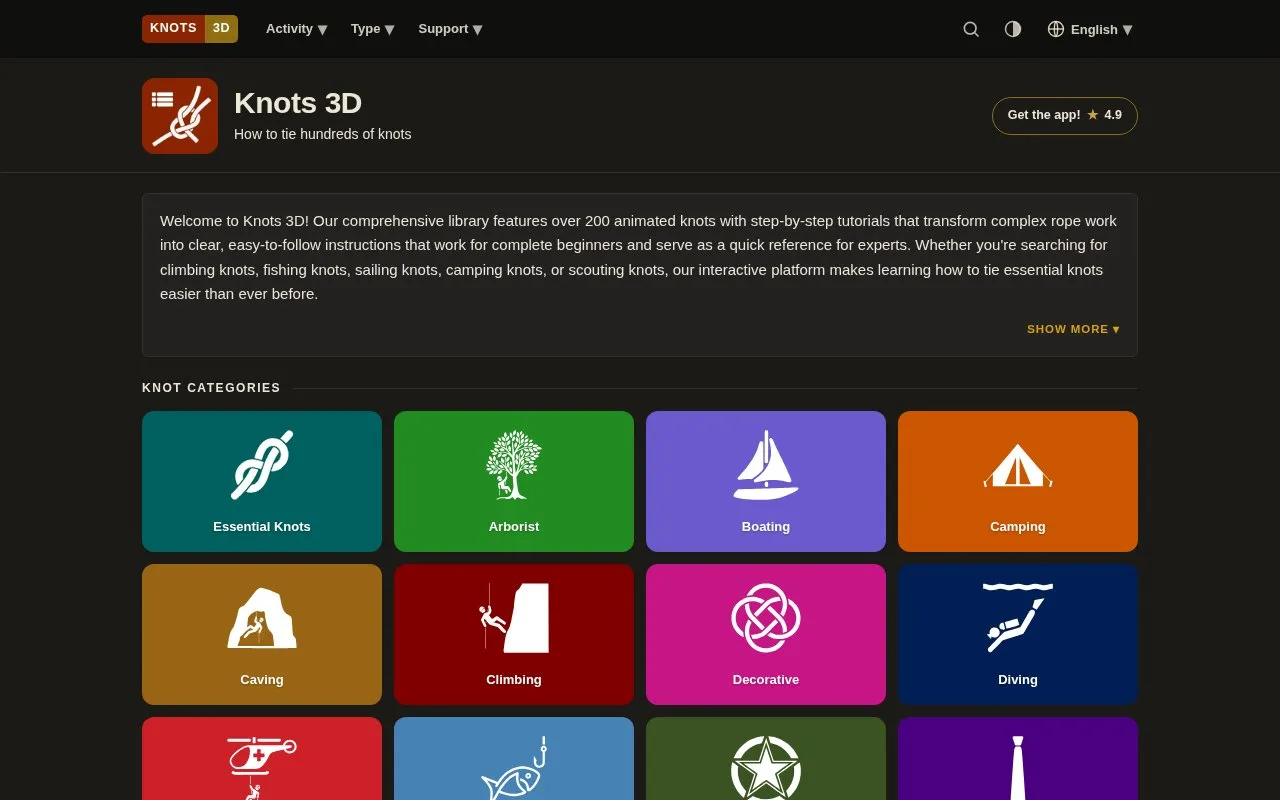The image size is (1280, 800).
Task: Expand the intro with Show More
Action: 1073,329
